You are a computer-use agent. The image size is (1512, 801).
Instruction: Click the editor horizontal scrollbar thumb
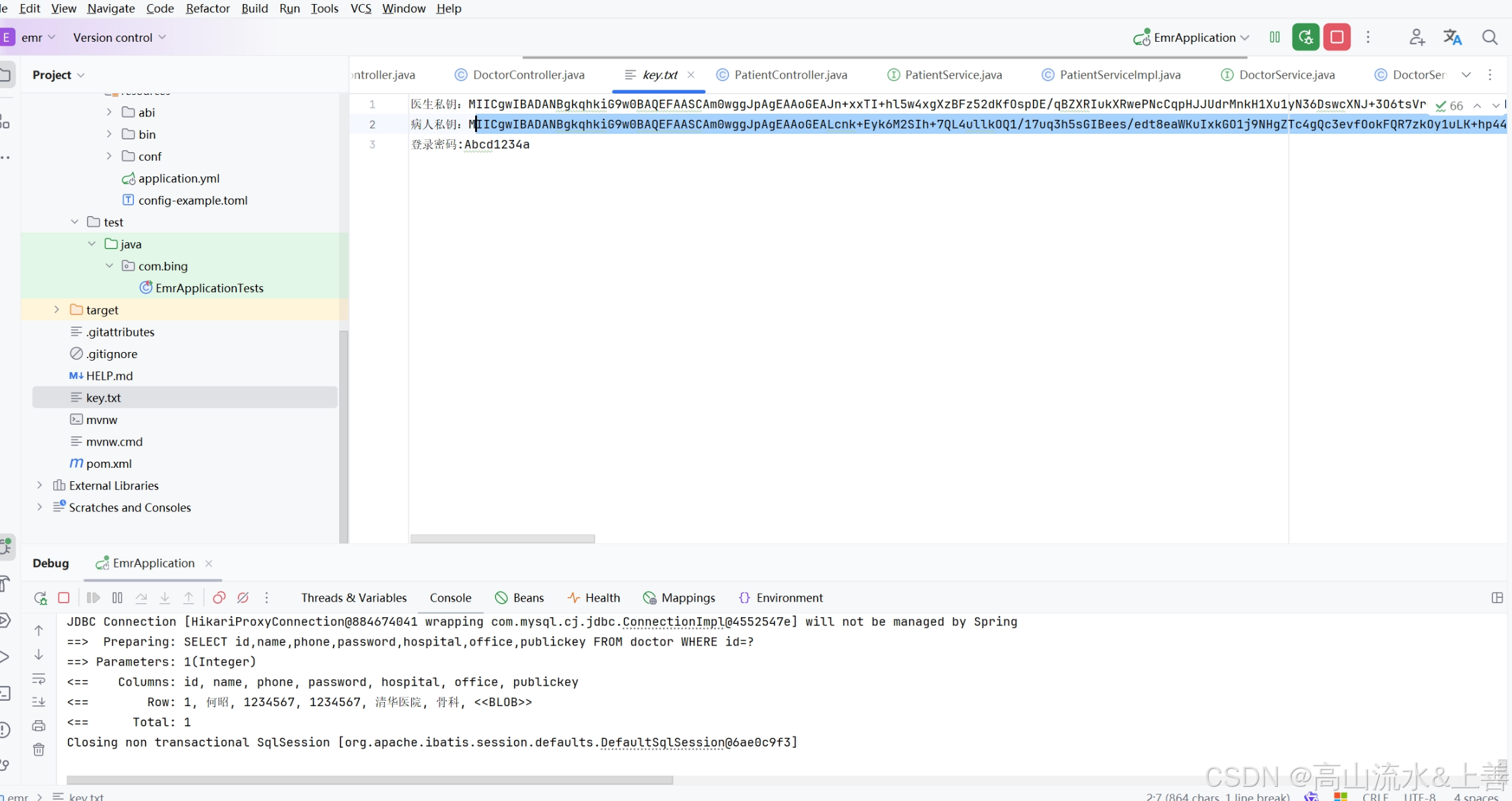[502, 538]
